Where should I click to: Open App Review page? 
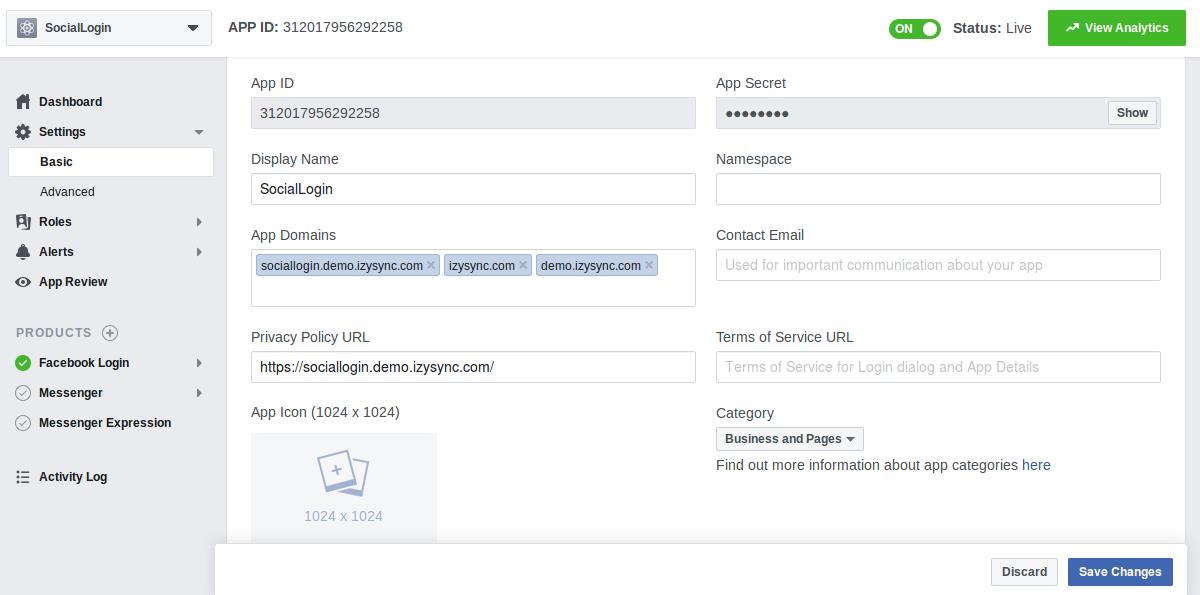click(73, 282)
